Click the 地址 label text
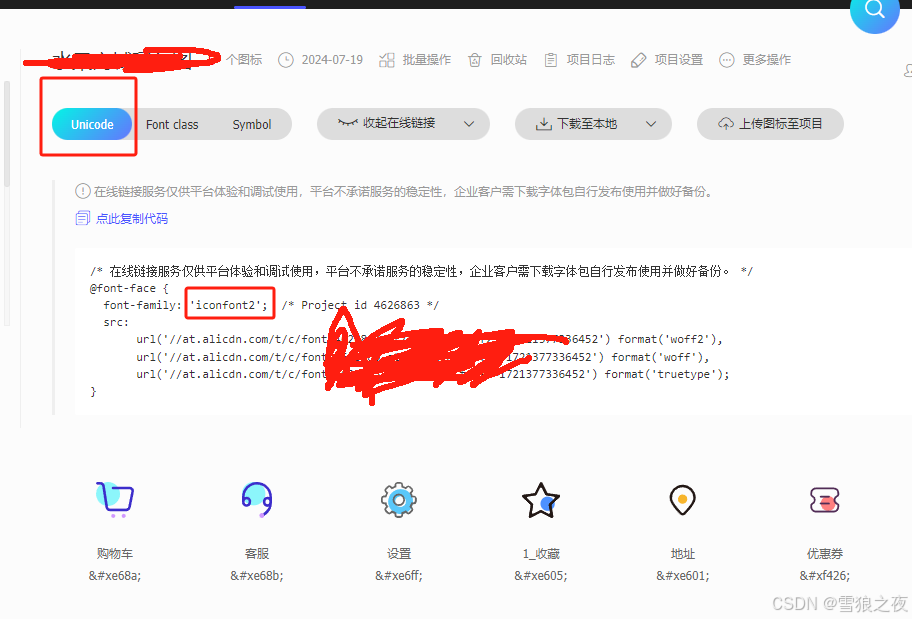 pos(683,553)
